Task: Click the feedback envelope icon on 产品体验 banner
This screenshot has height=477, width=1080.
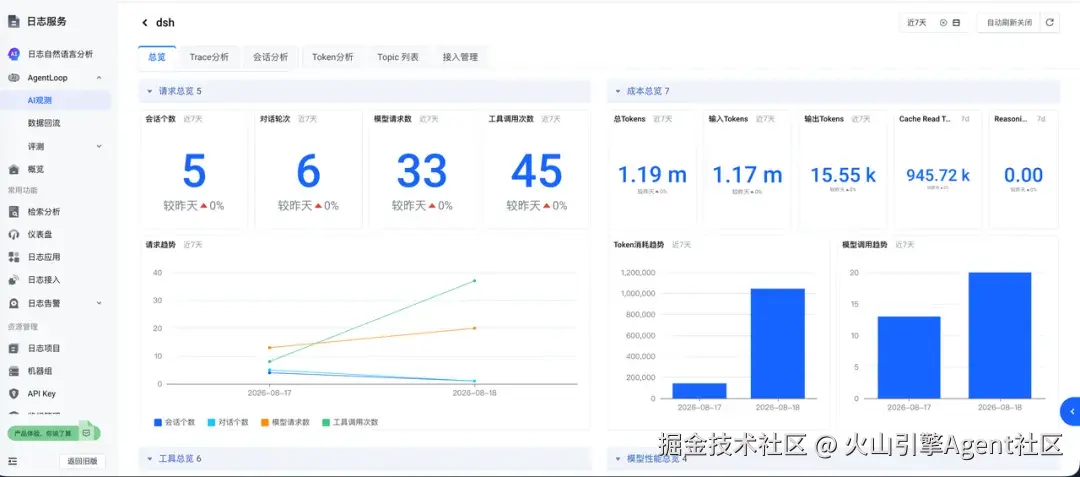Action: [x=86, y=433]
